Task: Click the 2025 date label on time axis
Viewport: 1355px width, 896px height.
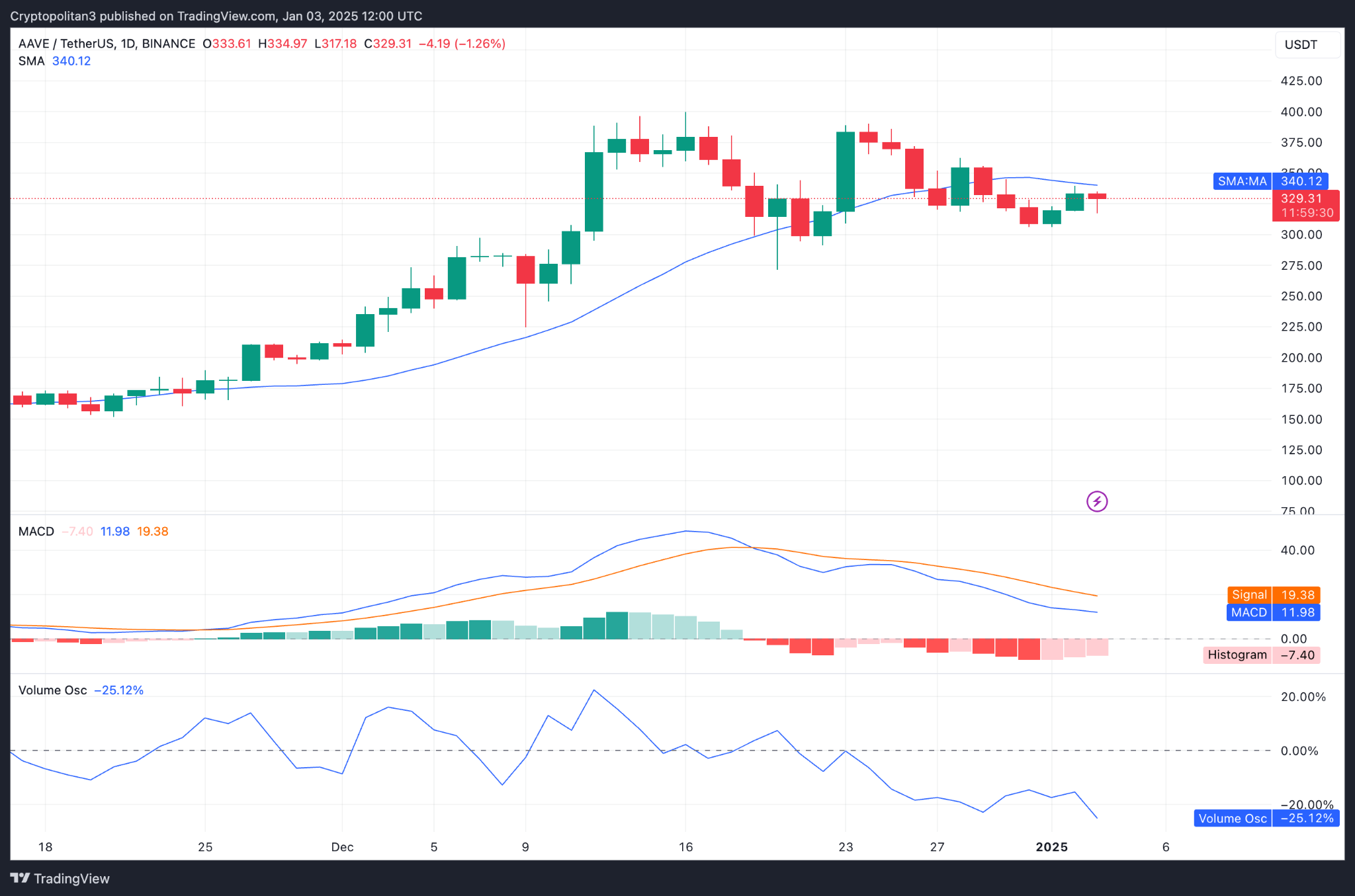Action: [1052, 847]
